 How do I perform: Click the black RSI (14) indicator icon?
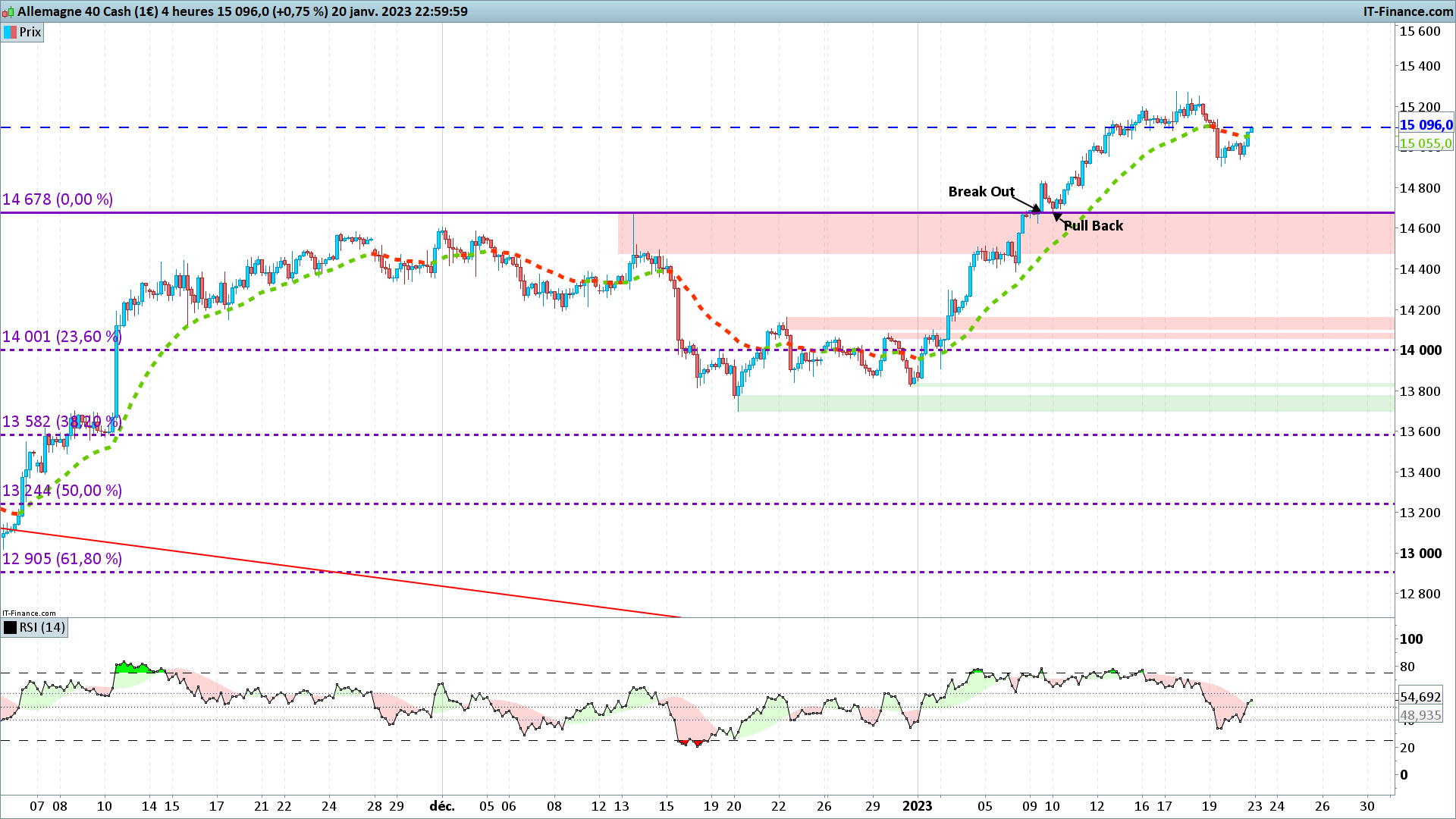tap(10, 627)
